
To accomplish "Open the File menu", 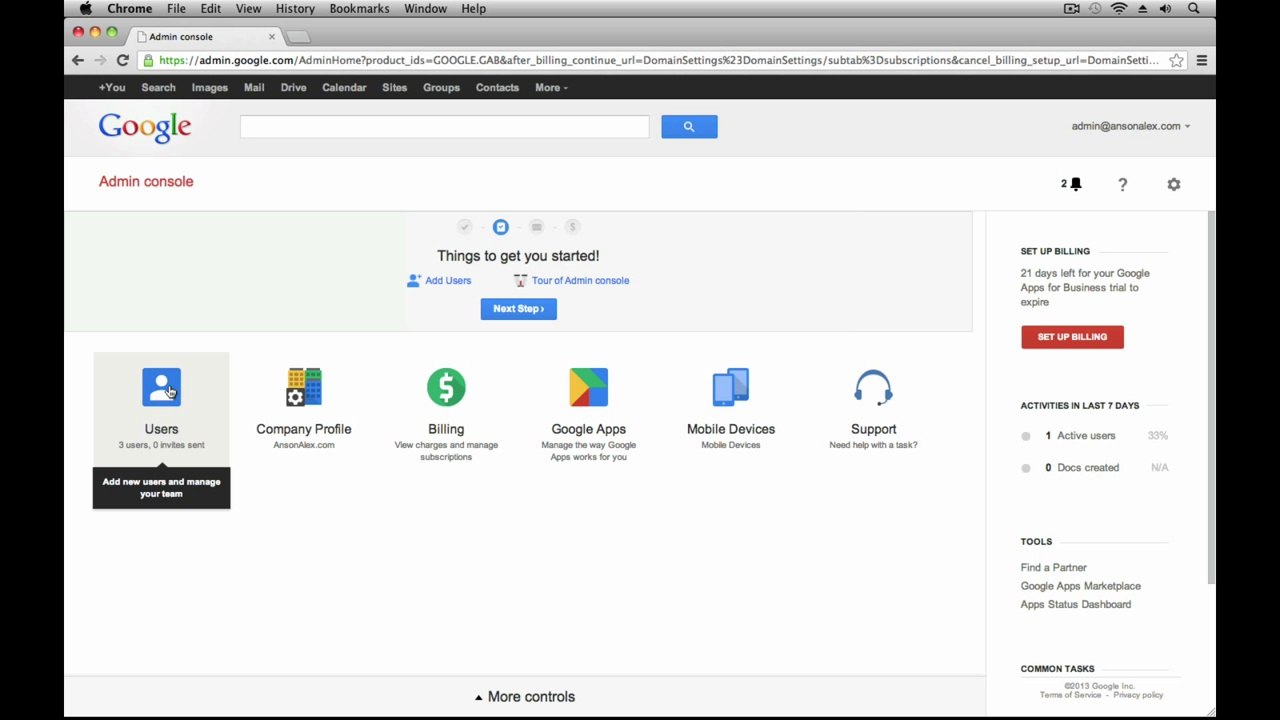I will point(176,9).
